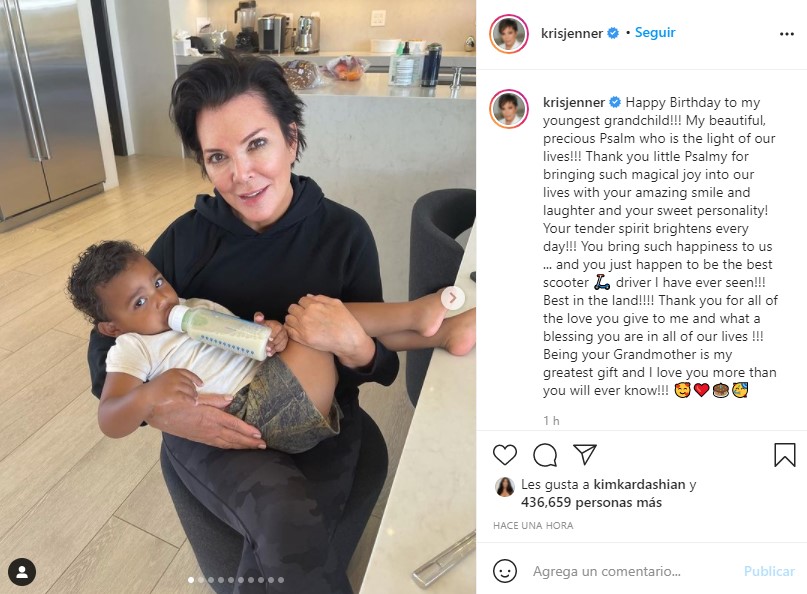This screenshot has height=594, width=807.
Task: Share post with paper plane icon
Action: click(x=585, y=455)
